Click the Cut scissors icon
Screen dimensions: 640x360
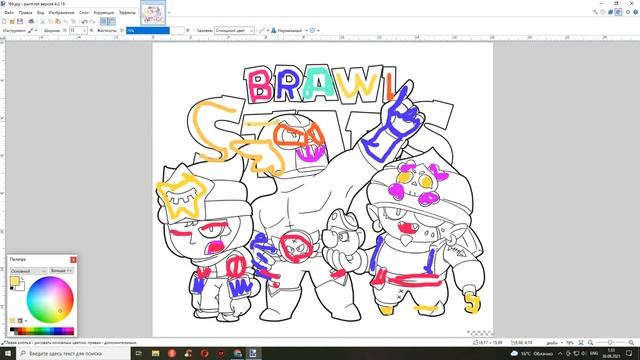click(x=42, y=21)
